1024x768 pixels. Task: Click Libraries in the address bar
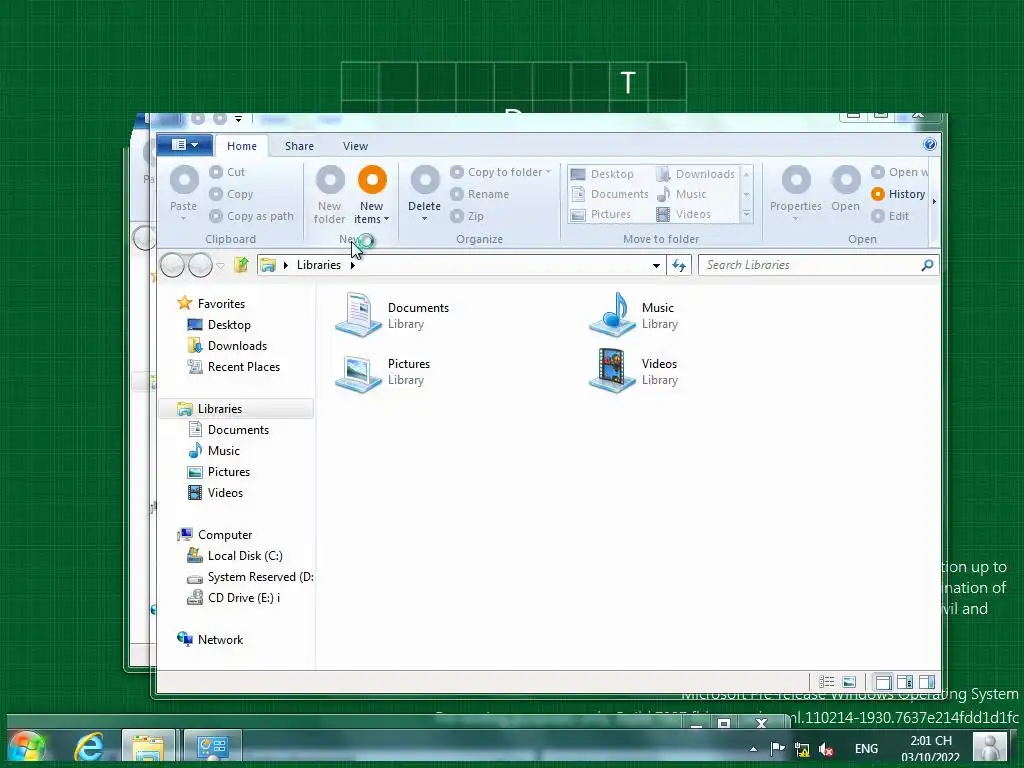[x=319, y=264]
